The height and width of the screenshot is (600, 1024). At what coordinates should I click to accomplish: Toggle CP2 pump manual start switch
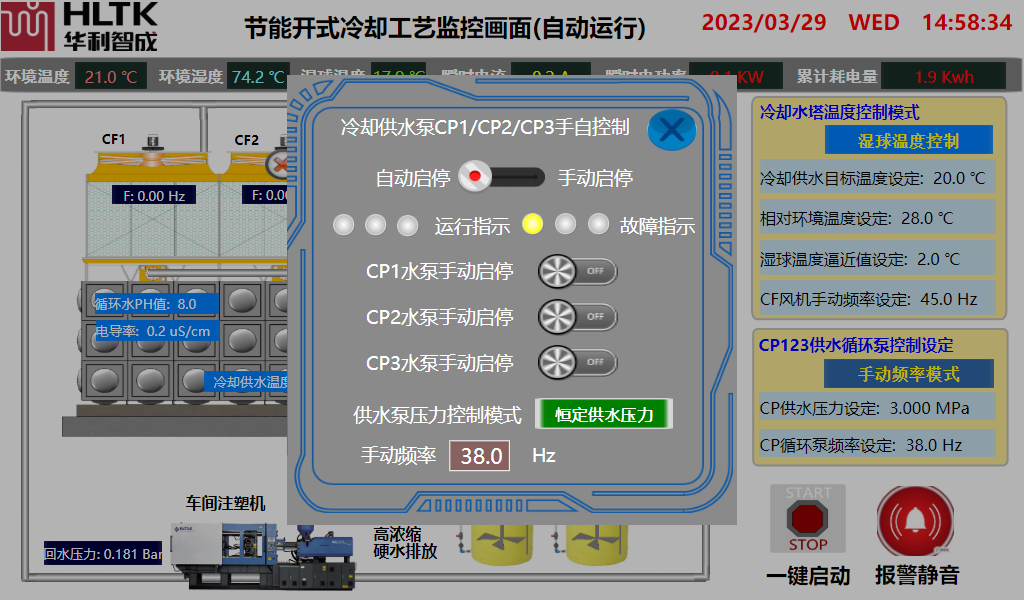click(577, 317)
